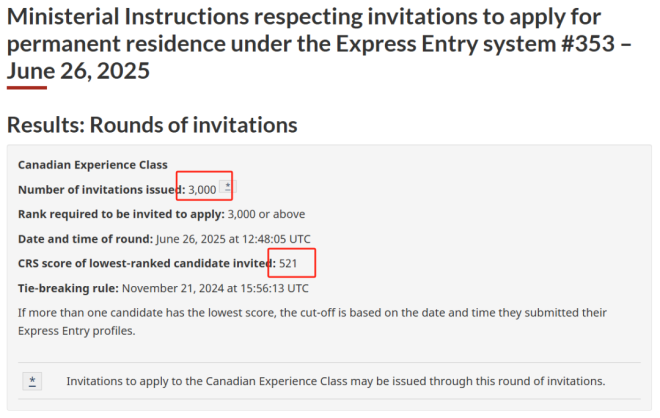Click the 'CRS score of lowest-ranked candidate' label
The image size is (660, 418).
[145, 263]
